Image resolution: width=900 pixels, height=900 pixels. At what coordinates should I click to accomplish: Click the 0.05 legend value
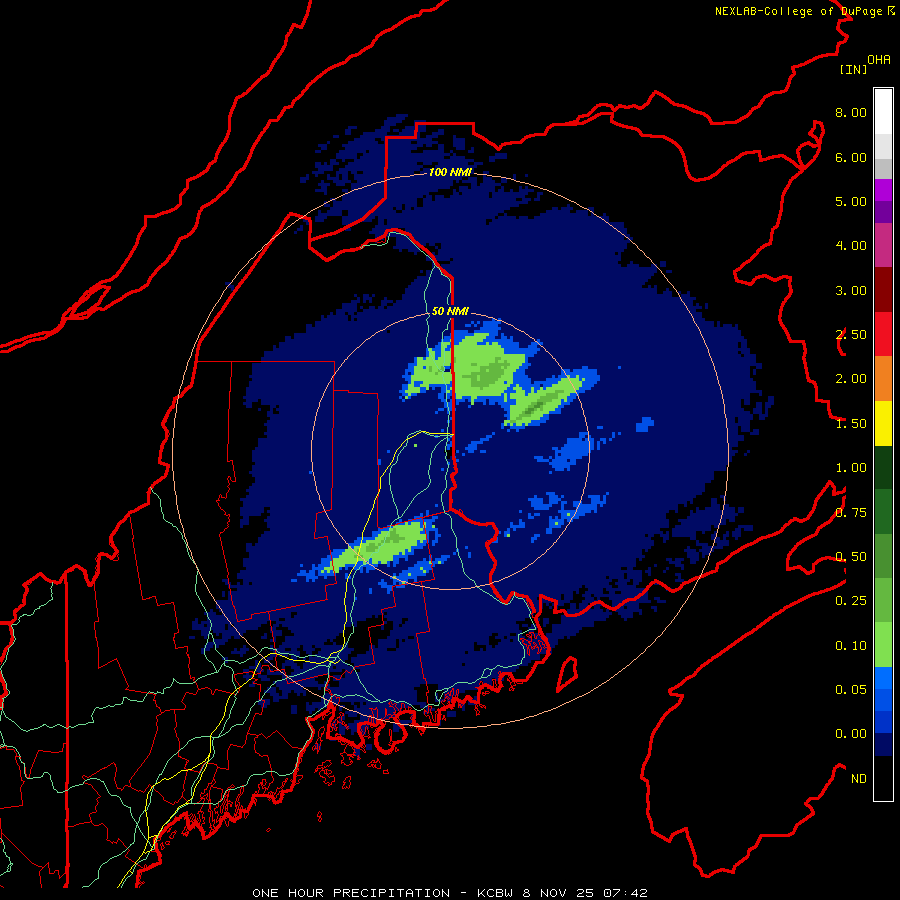851,690
